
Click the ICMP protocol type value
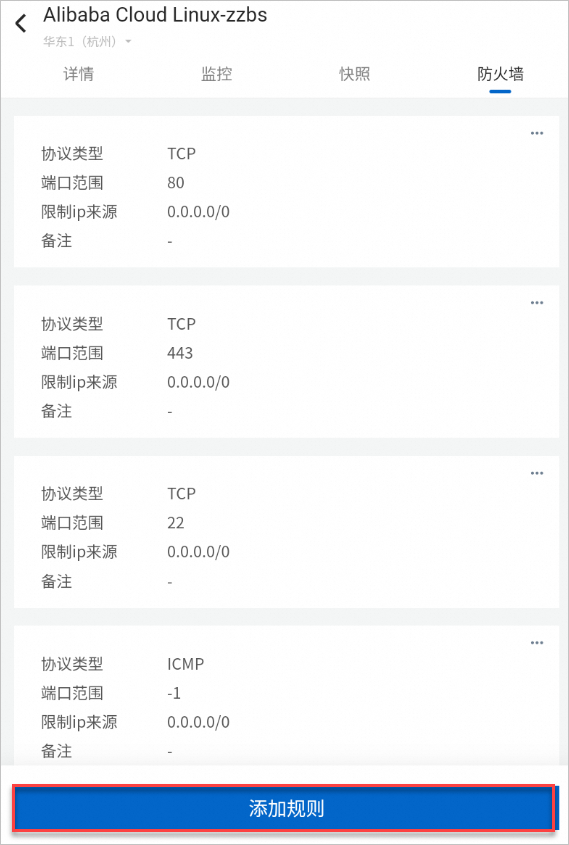click(186, 664)
